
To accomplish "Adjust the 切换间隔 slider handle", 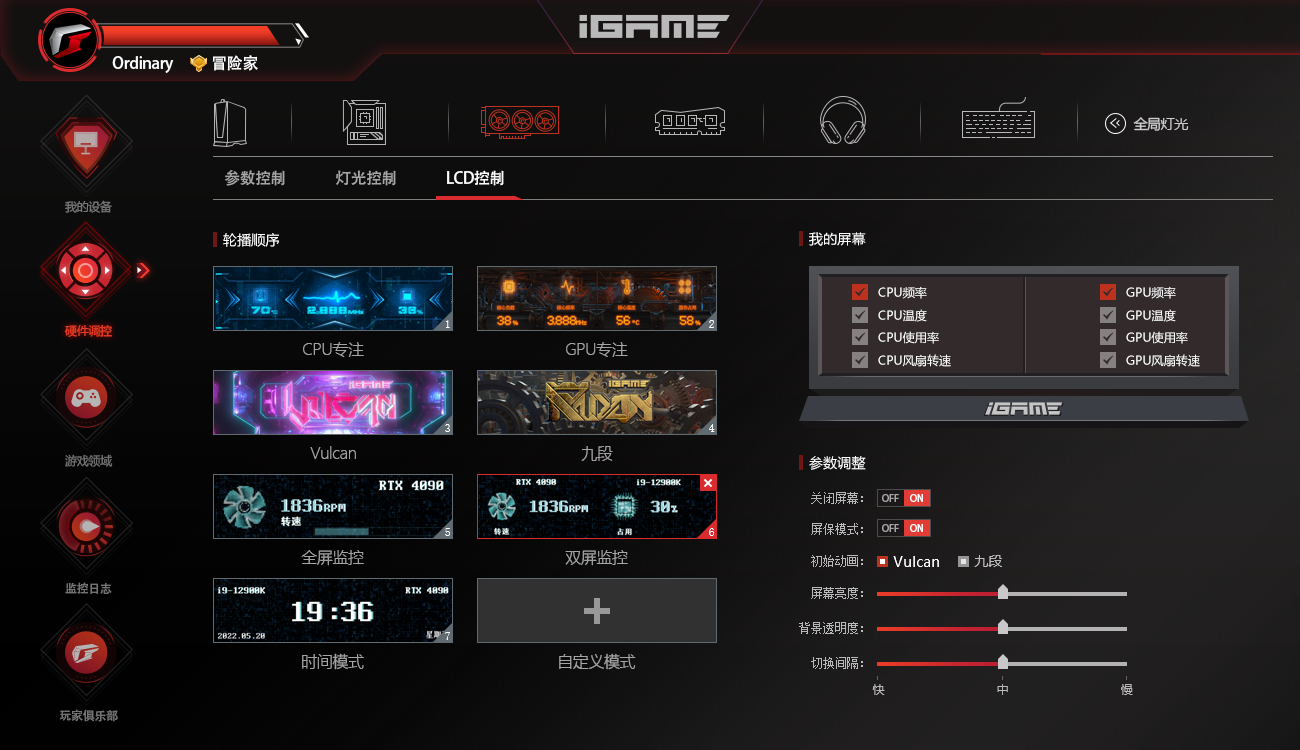I will coord(1002,662).
